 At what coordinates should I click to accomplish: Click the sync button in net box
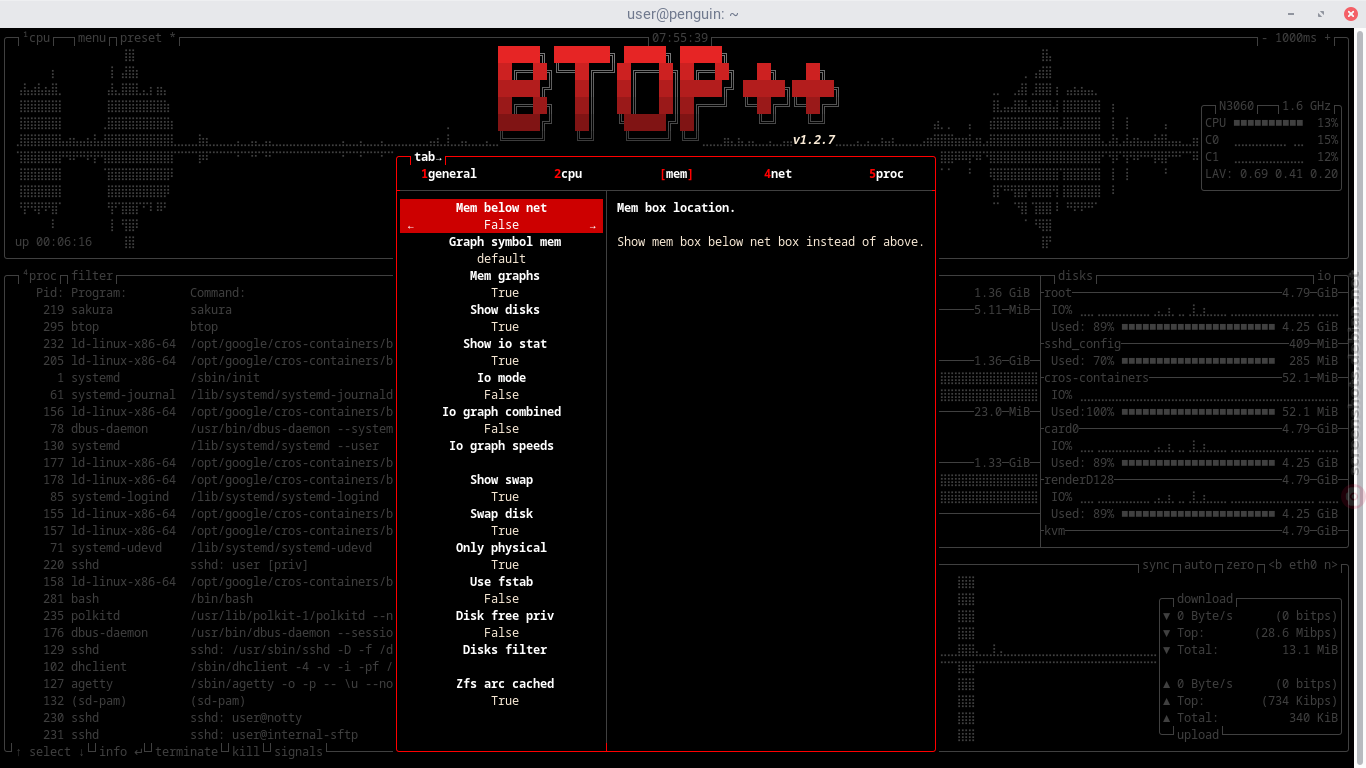pyautogui.click(x=1156, y=565)
